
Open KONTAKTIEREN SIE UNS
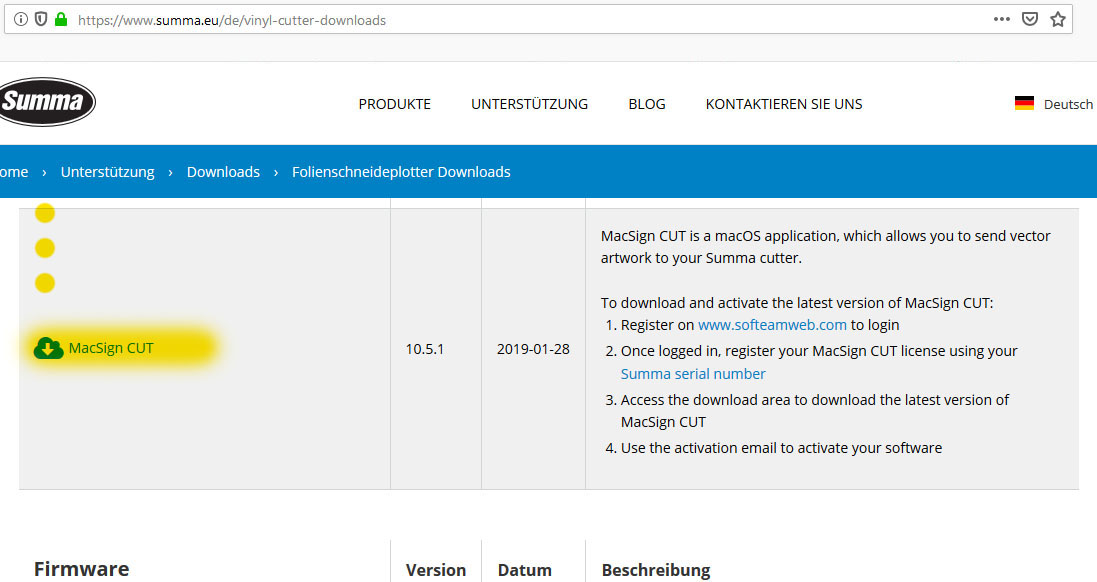pyautogui.click(x=784, y=104)
